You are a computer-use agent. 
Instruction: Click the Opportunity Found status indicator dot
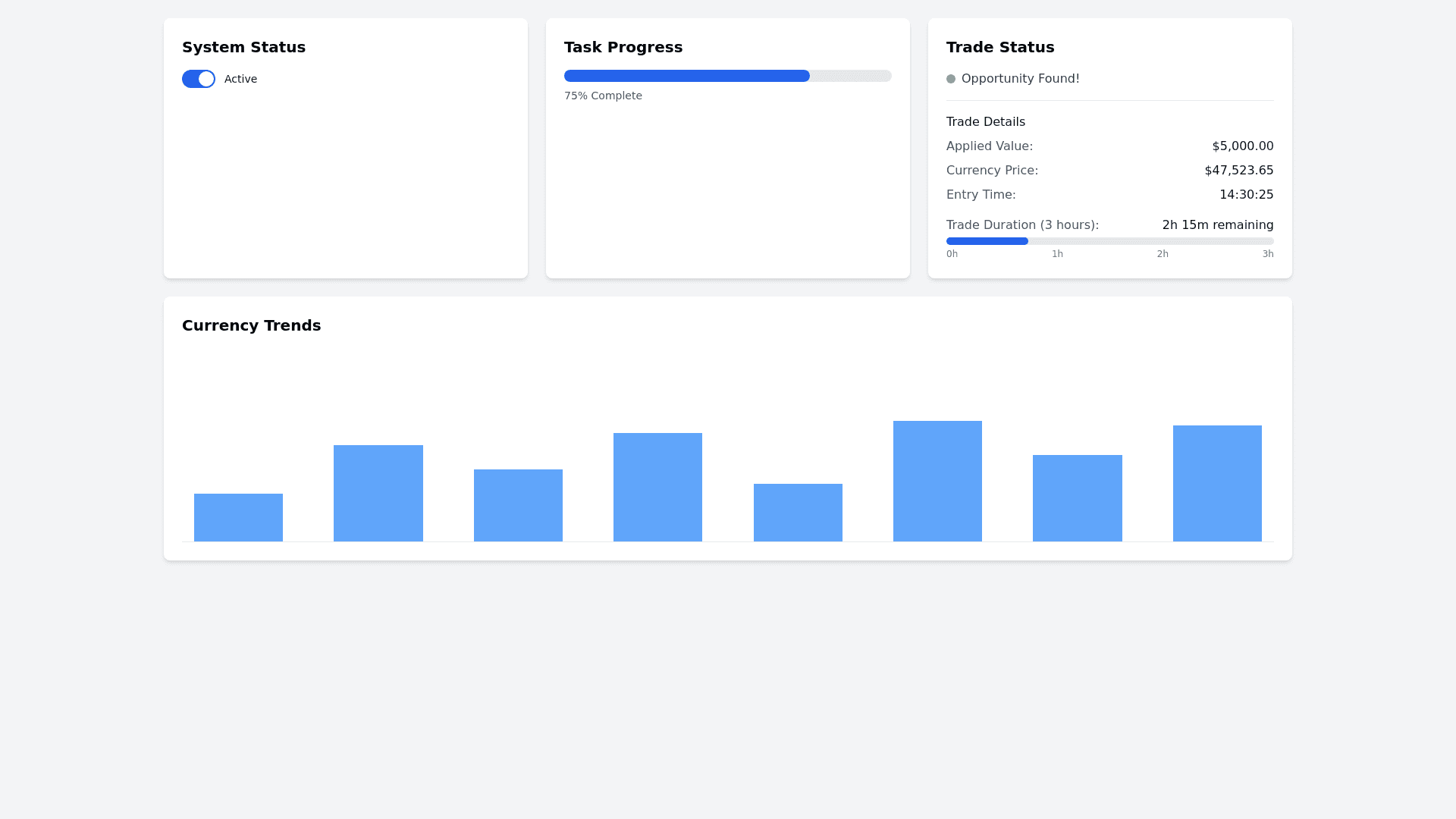click(951, 79)
